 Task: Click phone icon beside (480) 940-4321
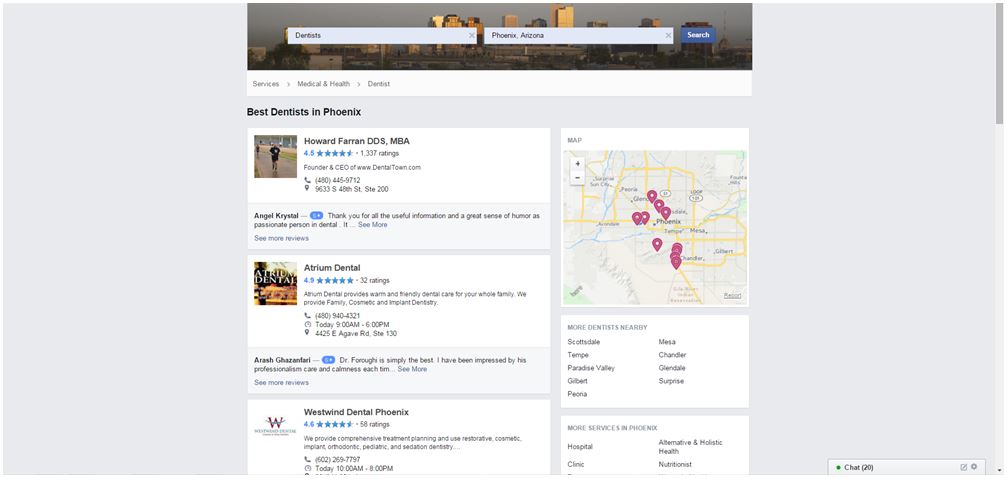coord(307,316)
